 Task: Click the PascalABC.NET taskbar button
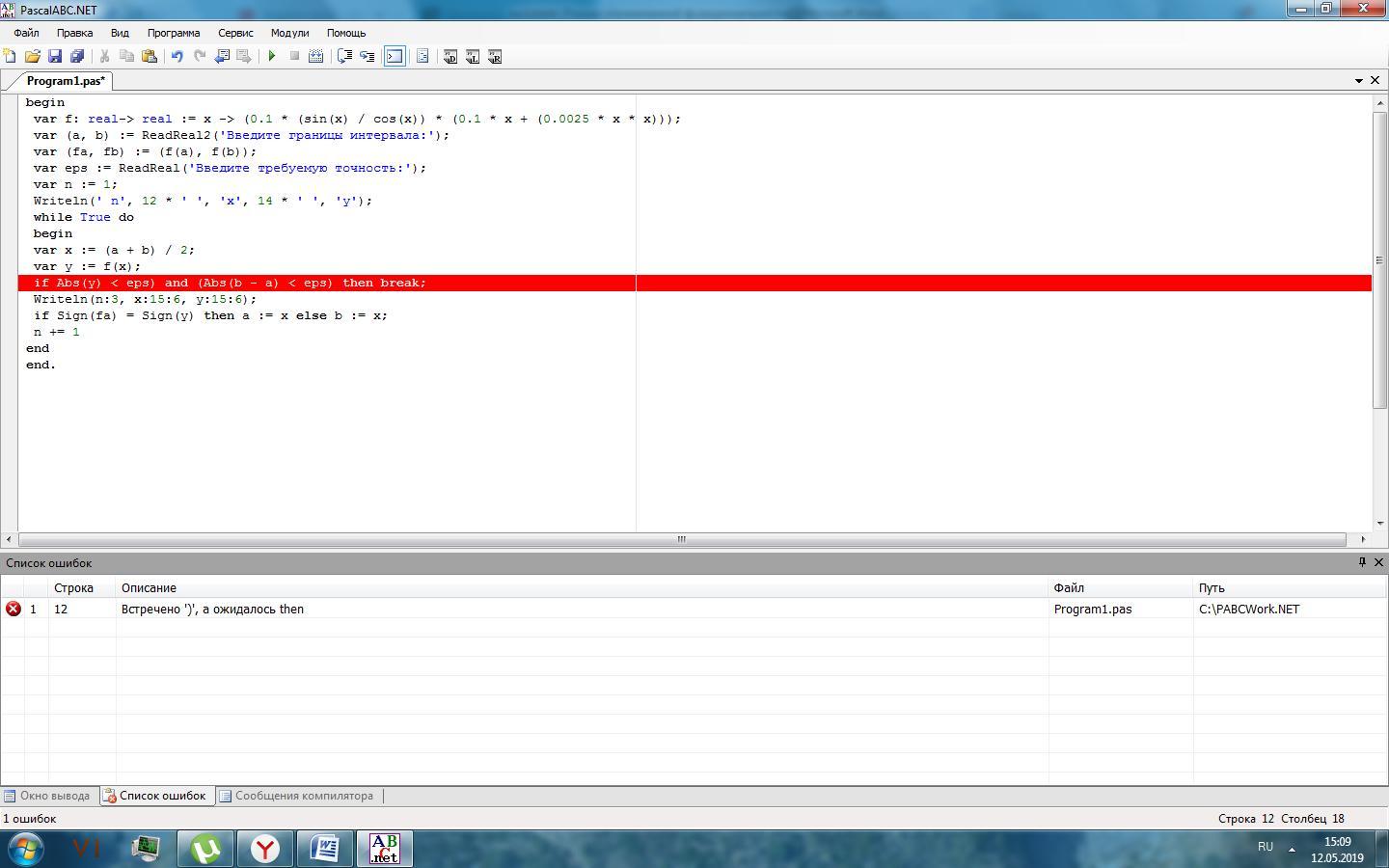click(x=385, y=849)
